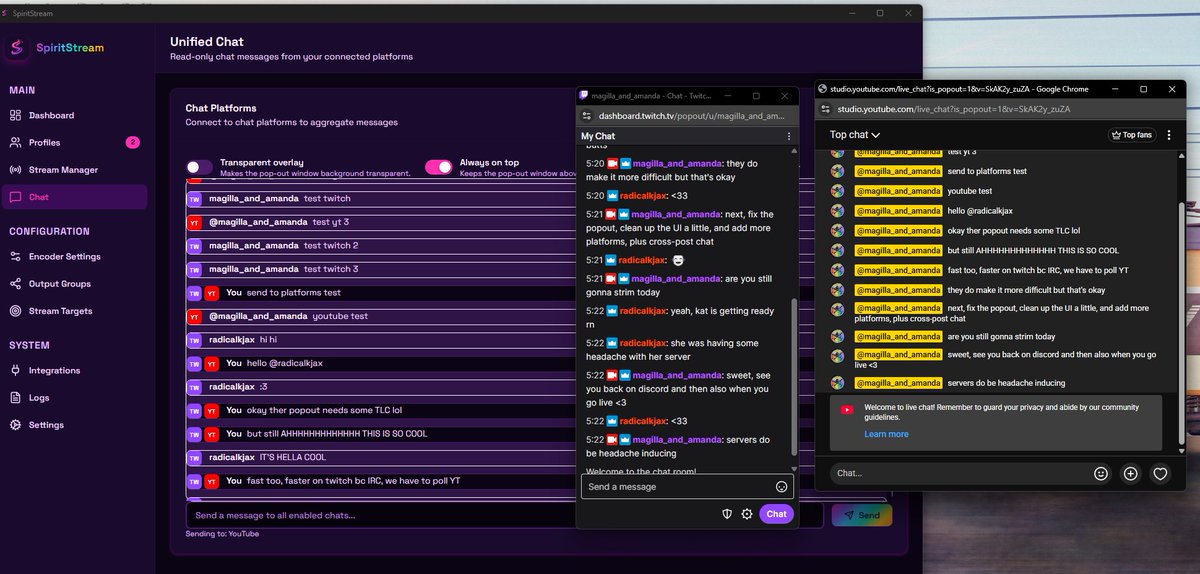1200x574 pixels.
Task: Disable the Always on top switch
Action: click(x=438, y=167)
